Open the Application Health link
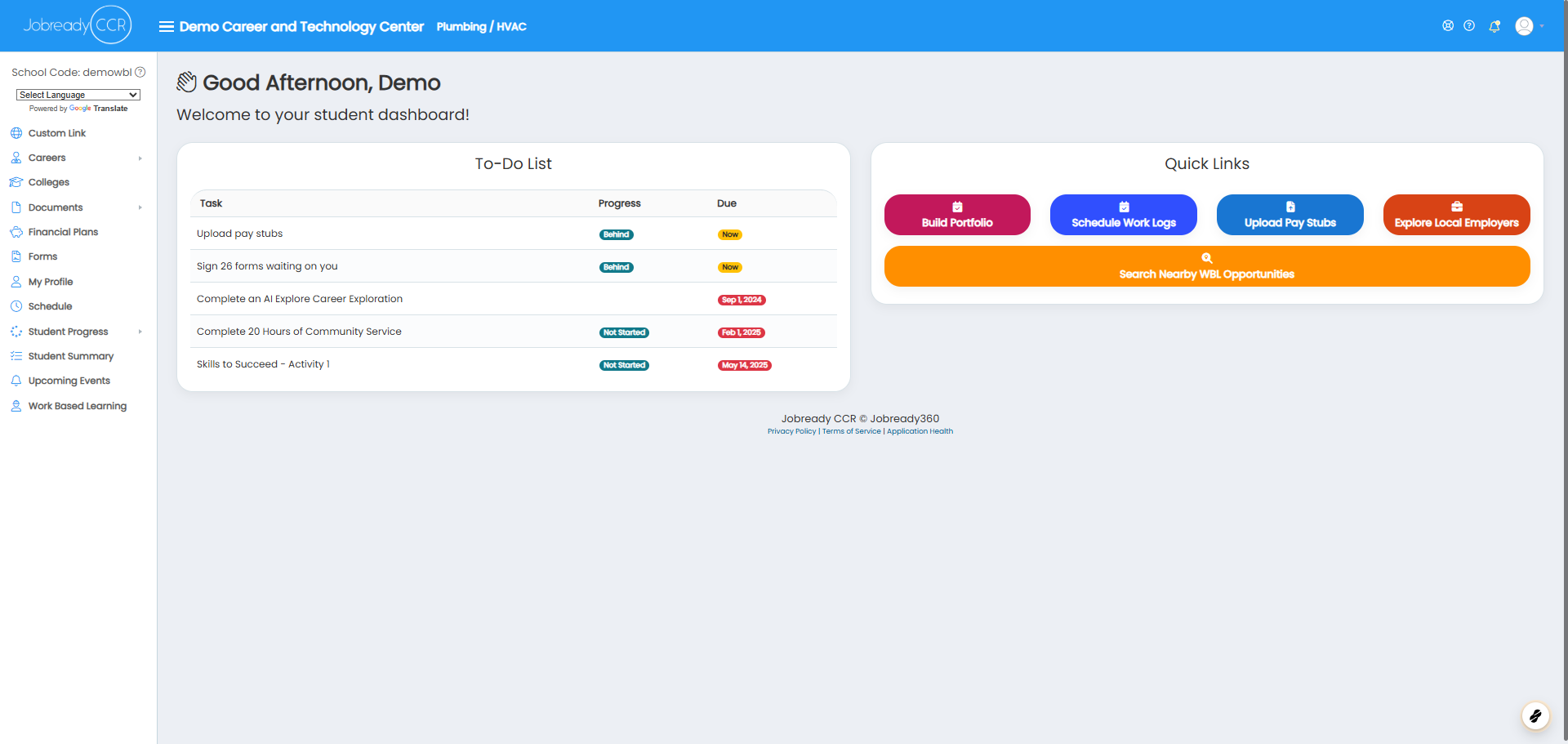 (x=920, y=431)
